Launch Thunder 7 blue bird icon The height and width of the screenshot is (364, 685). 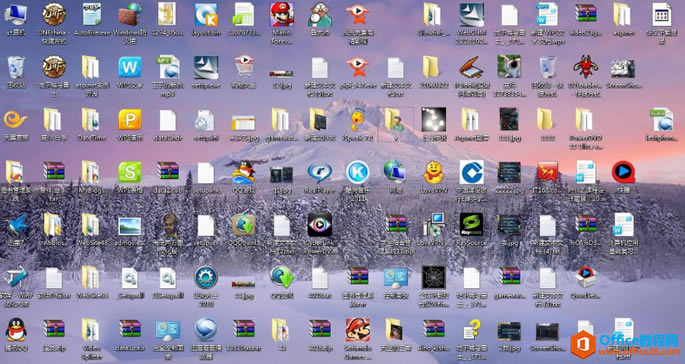16,225
